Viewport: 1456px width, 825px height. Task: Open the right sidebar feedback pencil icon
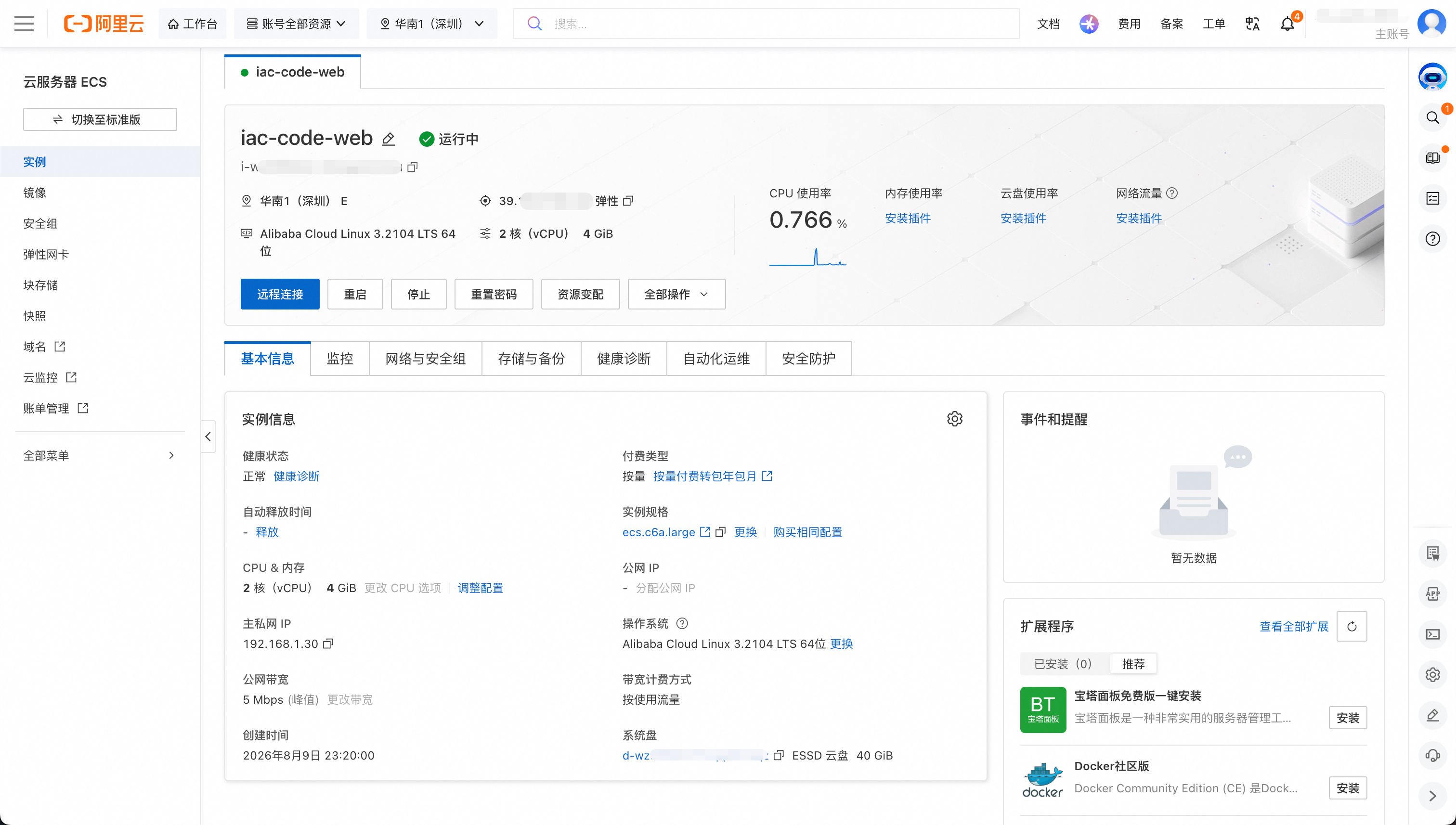pos(1432,715)
